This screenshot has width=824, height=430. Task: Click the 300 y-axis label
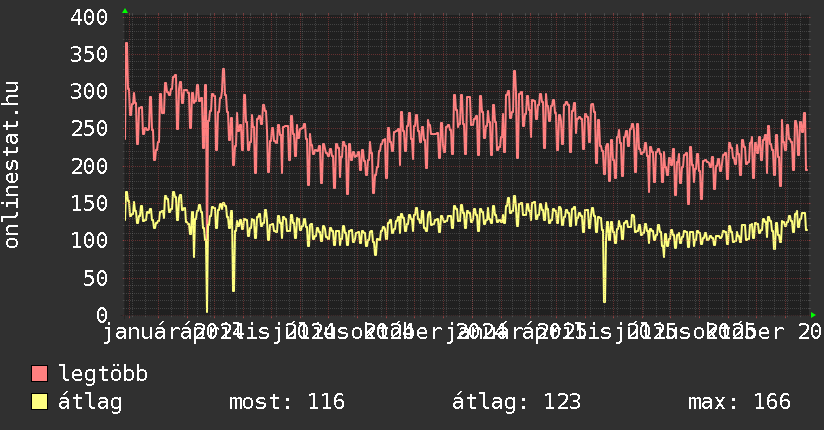tap(90, 91)
